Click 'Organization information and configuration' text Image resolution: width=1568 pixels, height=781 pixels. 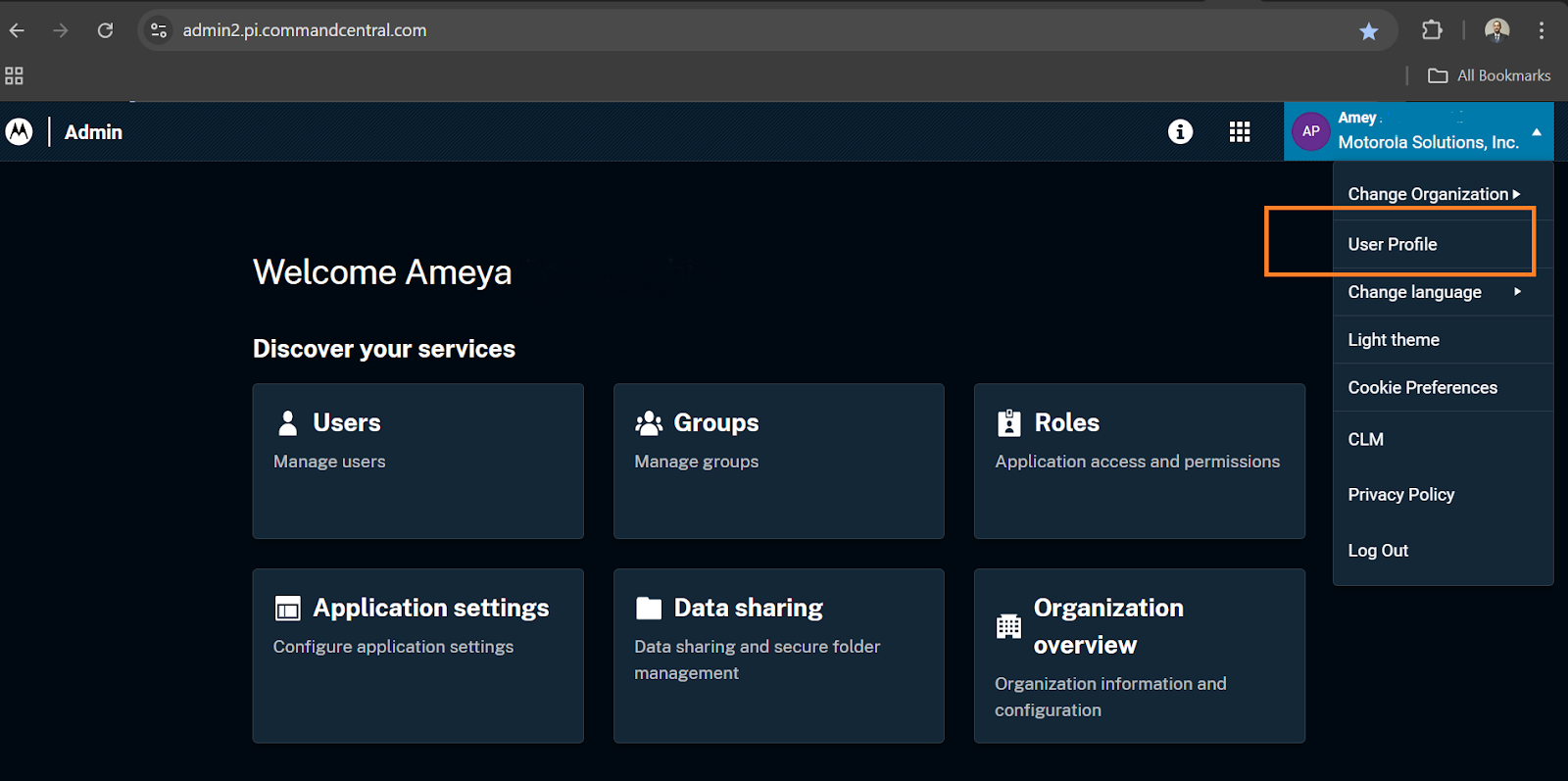(x=1110, y=697)
